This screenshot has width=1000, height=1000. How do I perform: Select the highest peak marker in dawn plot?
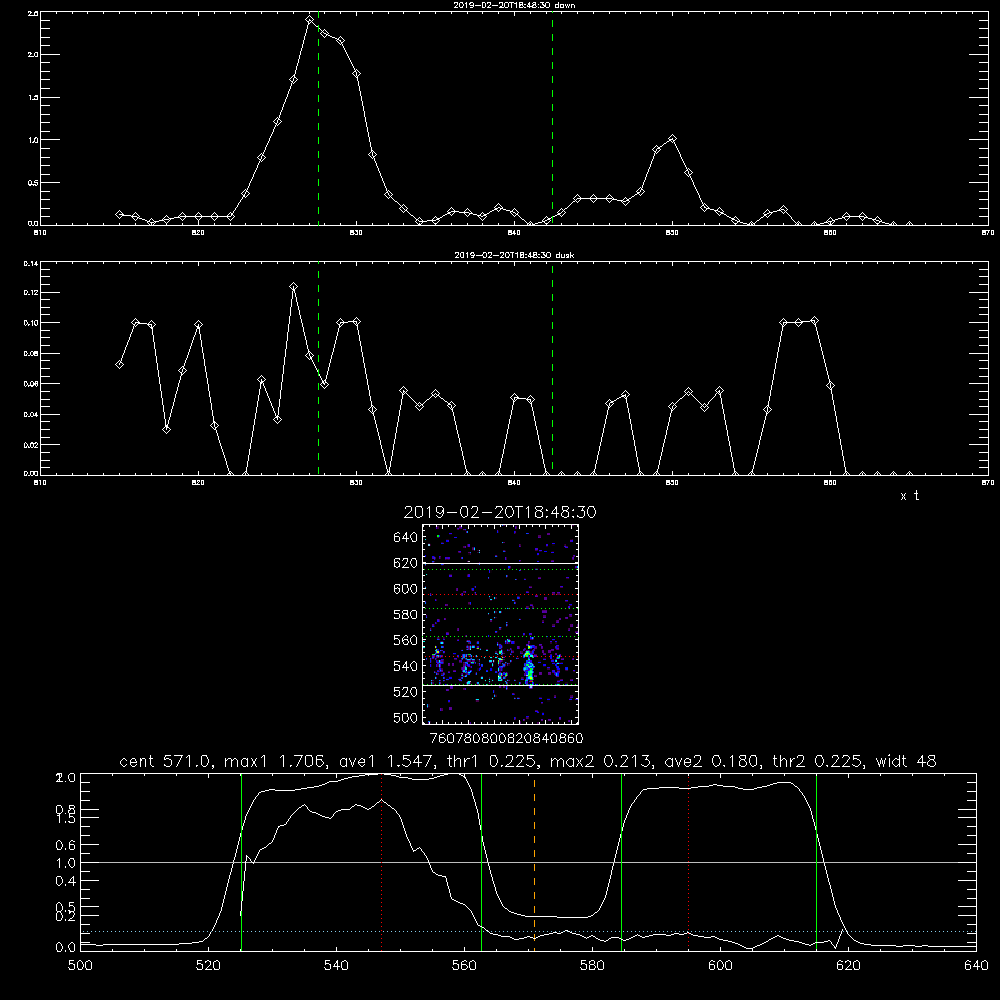(309, 20)
